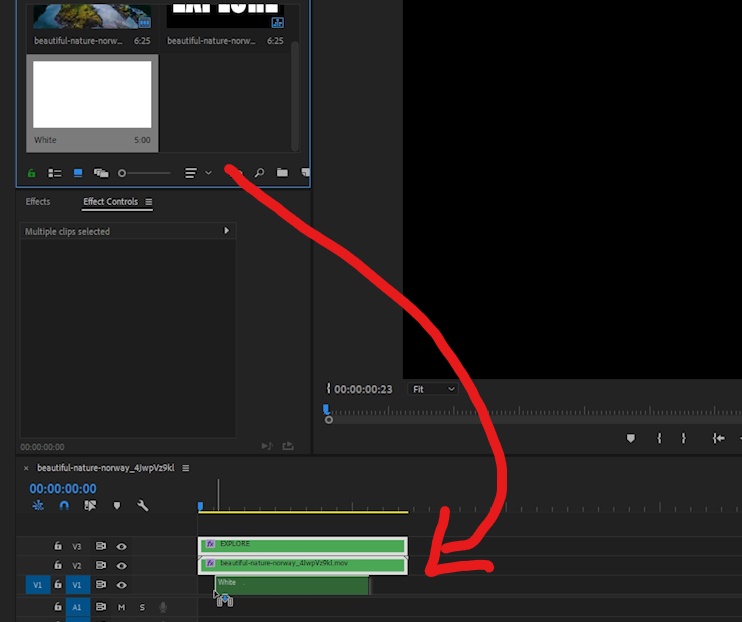Close the beautiful-nature-norway sequence tab
The height and width of the screenshot is (622, 742).
tap(26, 468)
